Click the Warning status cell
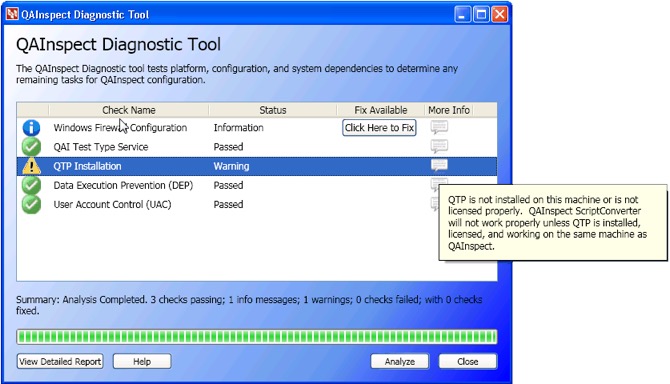The width and height of the screenshot is (670, 384). tap(231, 166)
